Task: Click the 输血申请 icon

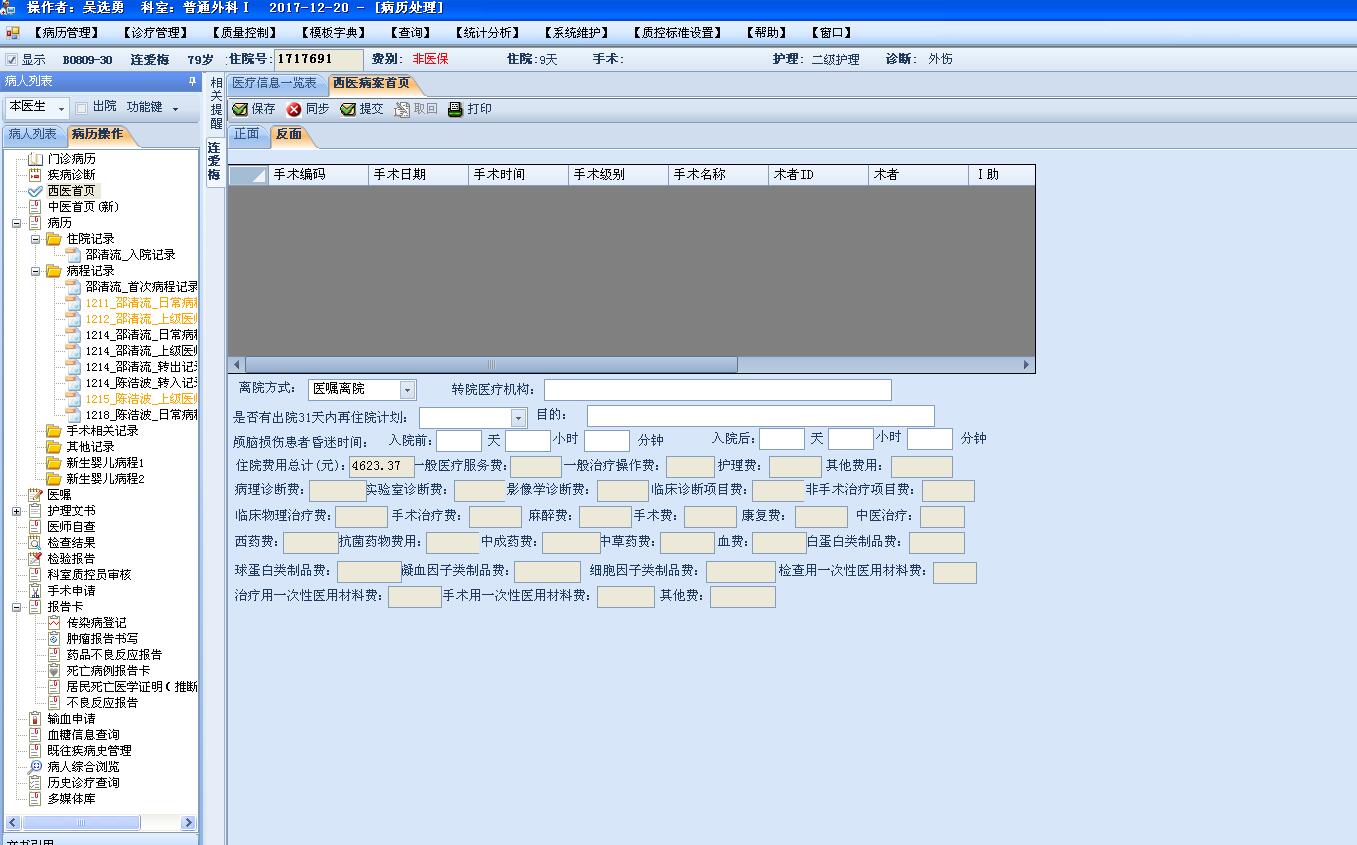Action: point(36,719)
